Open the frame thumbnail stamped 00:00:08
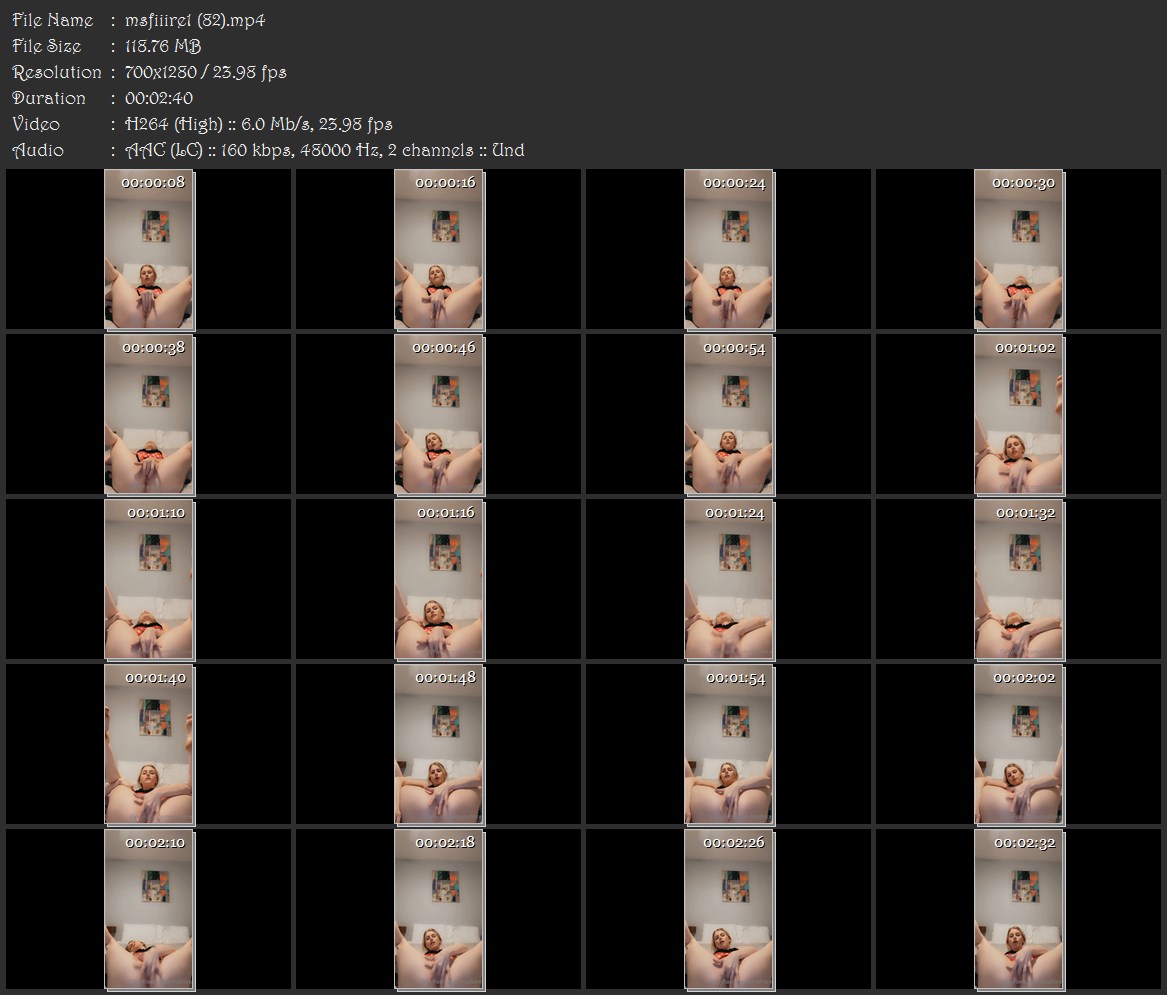Image resolution: width=1167 pixels, height=995 pixels. 150,249
